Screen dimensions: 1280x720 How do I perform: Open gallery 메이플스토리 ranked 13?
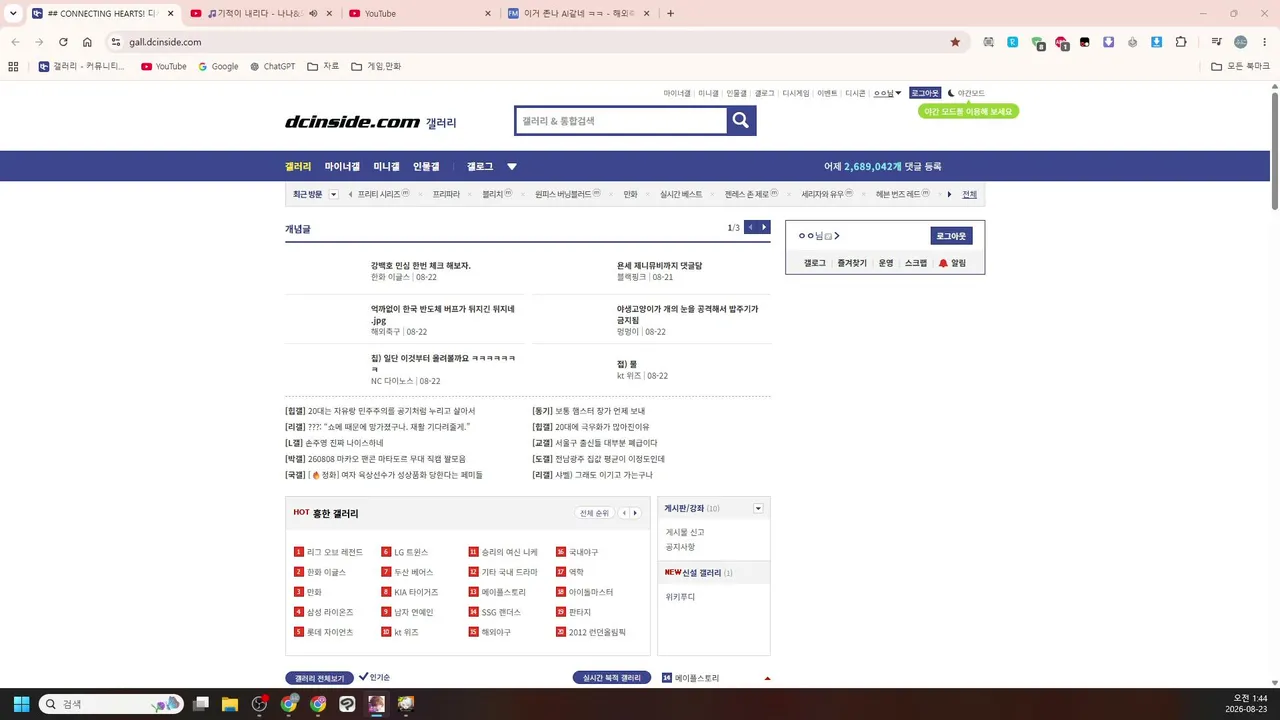[x=503, y=592]
